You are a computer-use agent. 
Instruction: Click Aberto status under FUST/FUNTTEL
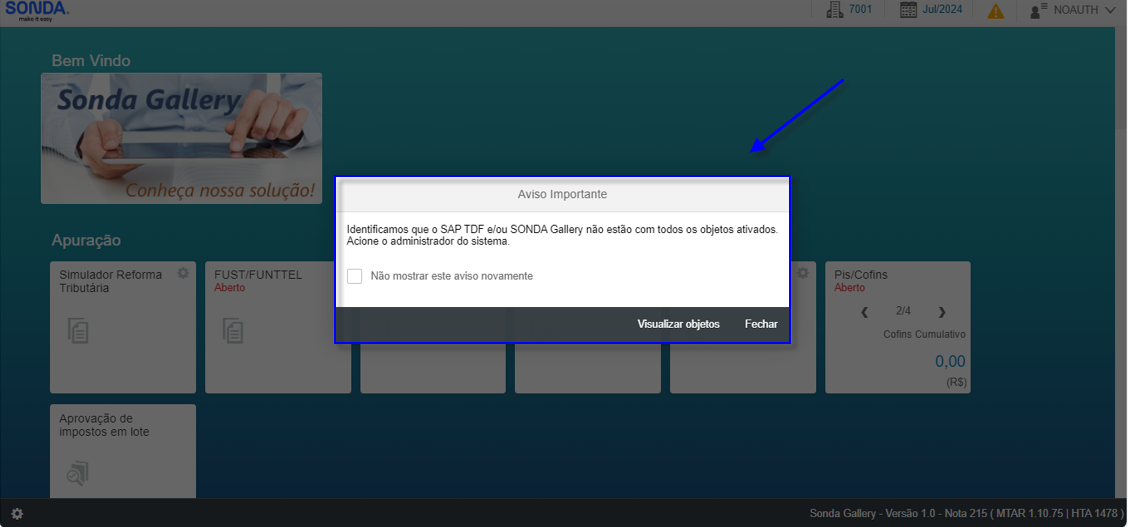229,288
